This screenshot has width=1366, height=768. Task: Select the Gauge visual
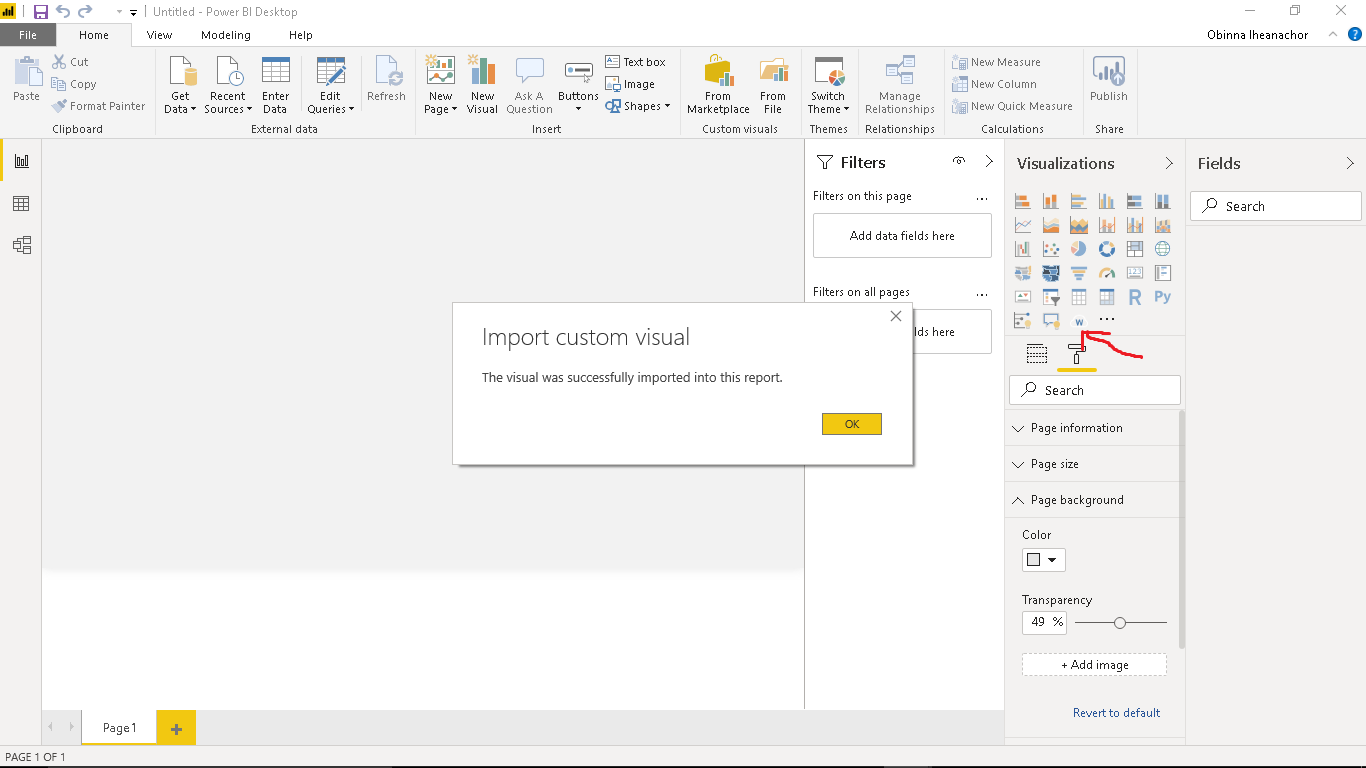point(1106,273)
